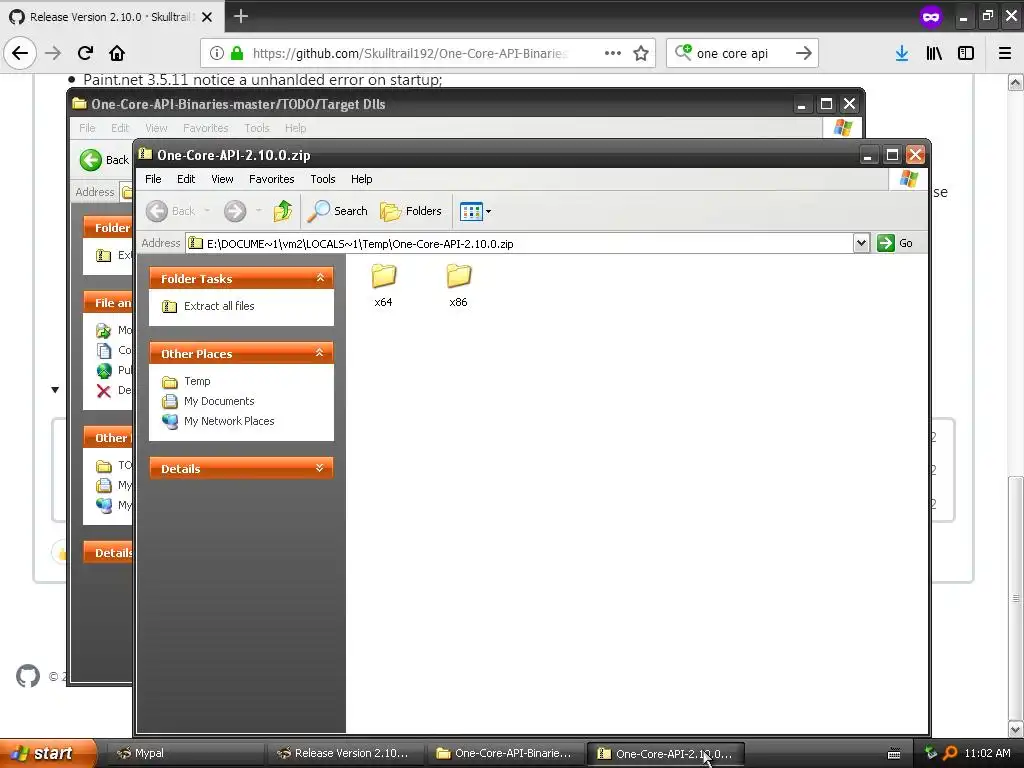Image resolution: width=1024 pixels, height=768 pixels.
Task: Open the Library icon in browser toolbar
Action: [934, 53]
